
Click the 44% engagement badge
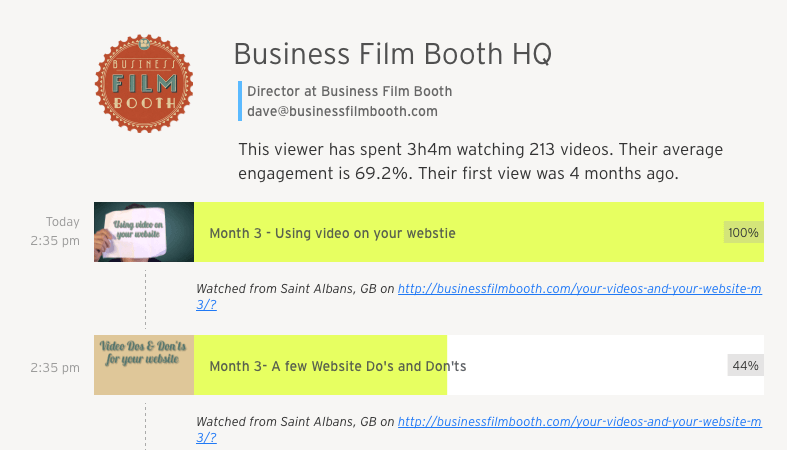745,365
